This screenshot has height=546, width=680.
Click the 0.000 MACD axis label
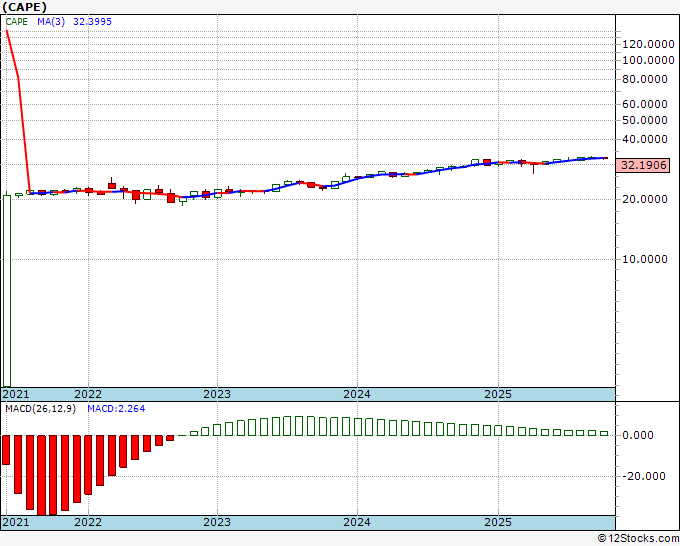click(638, 435)
